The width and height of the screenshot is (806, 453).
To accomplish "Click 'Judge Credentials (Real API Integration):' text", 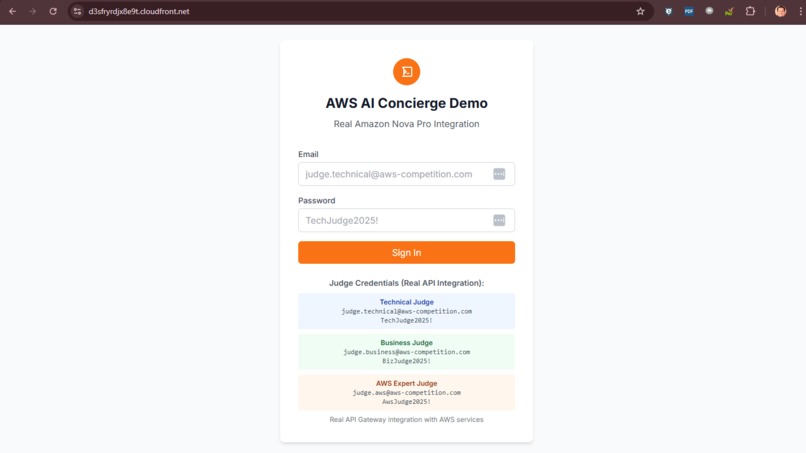I will point(407,283).
